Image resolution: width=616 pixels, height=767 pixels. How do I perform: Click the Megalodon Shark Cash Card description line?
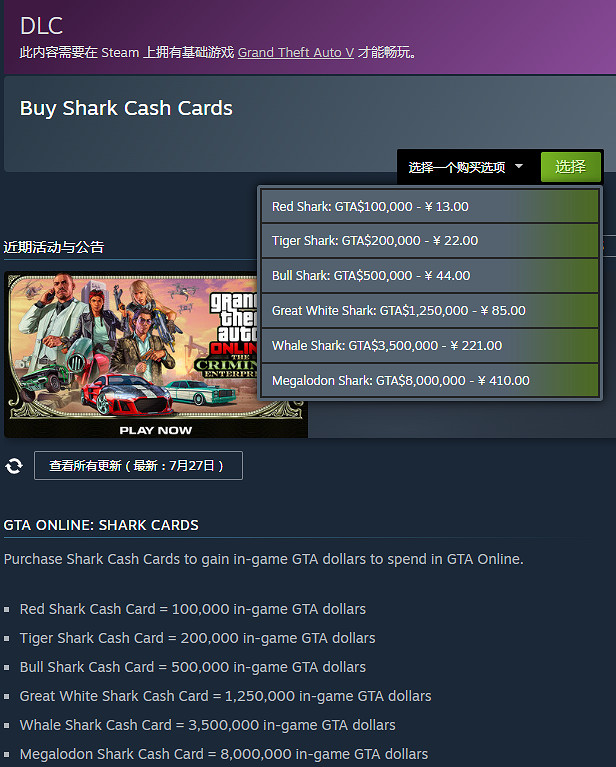223,754
